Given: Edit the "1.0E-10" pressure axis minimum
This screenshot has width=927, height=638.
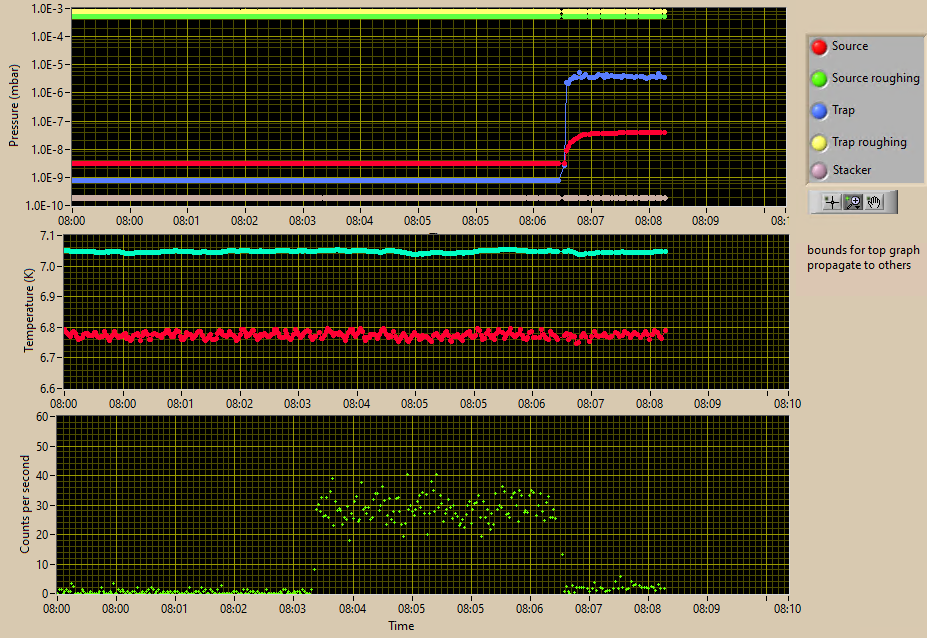Looking at the screenshot, I should pyautogui.click(x=45, y=206).
